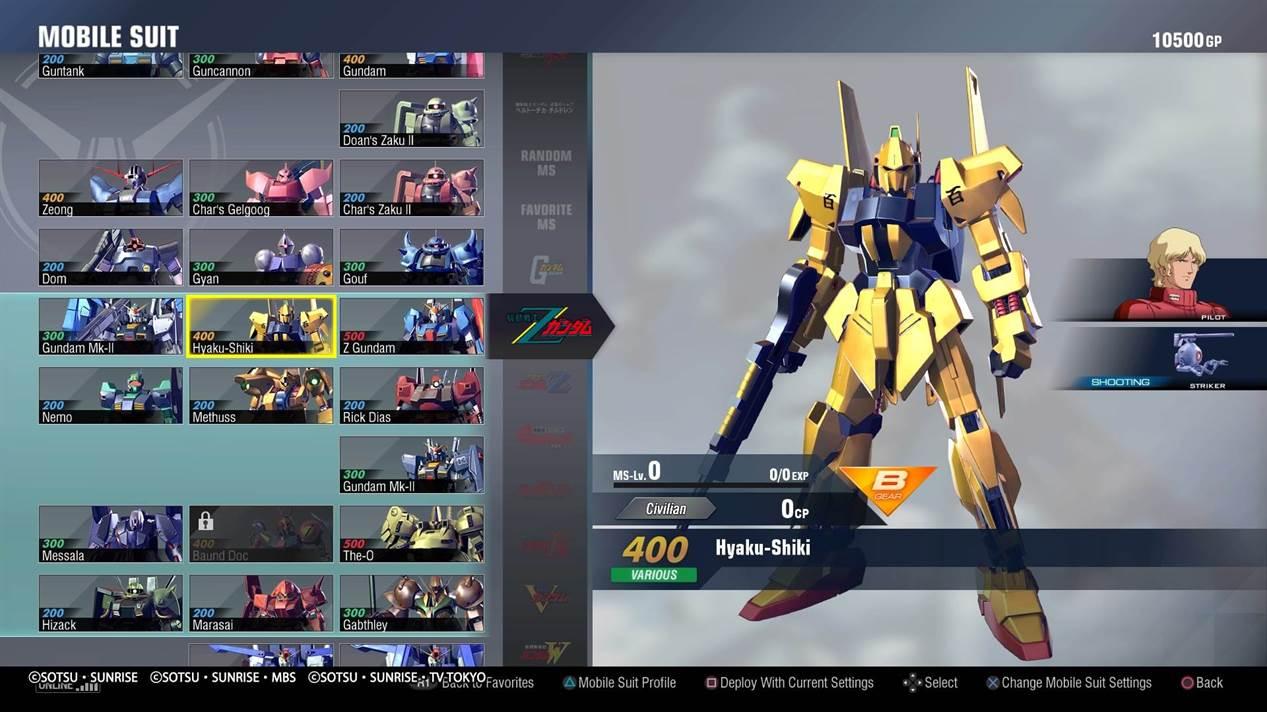
Task: Open Mobile Suit Profile
Action: pyautogui.click(x=627, y=683)
